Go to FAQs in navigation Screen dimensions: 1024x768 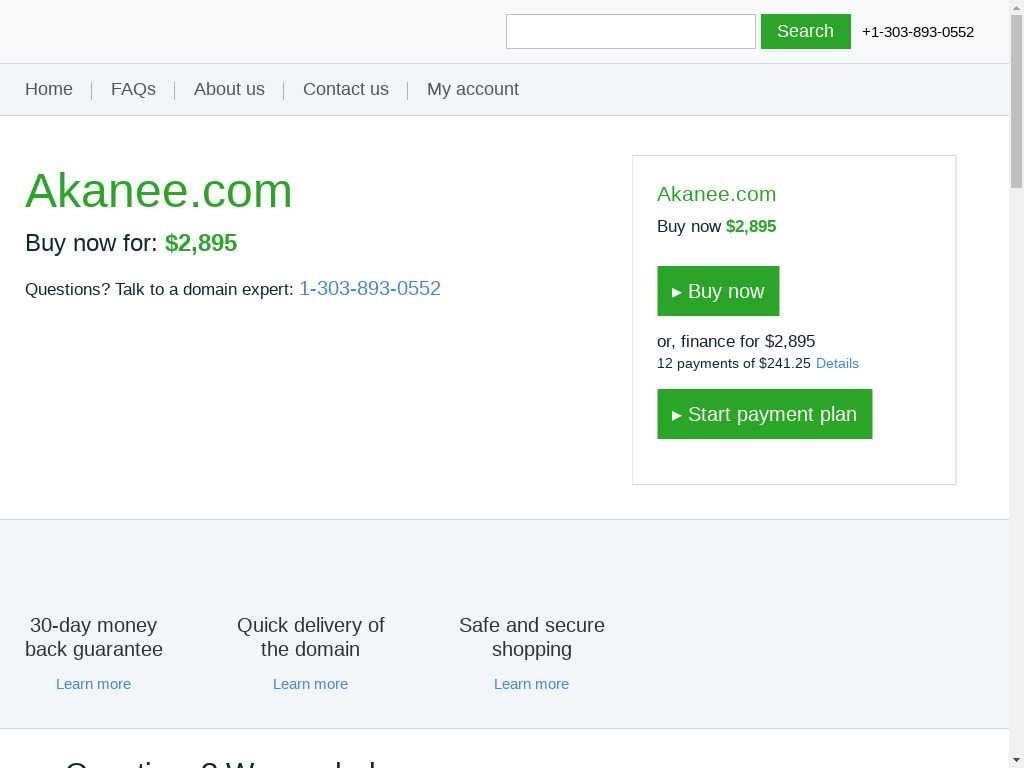133,89
